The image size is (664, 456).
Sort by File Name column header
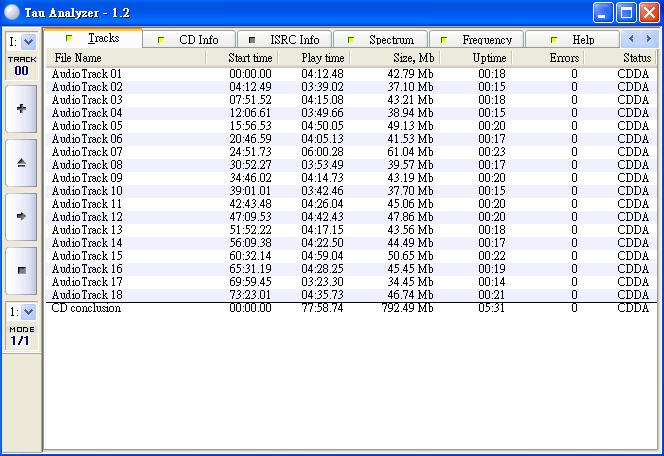click(126, 58)
